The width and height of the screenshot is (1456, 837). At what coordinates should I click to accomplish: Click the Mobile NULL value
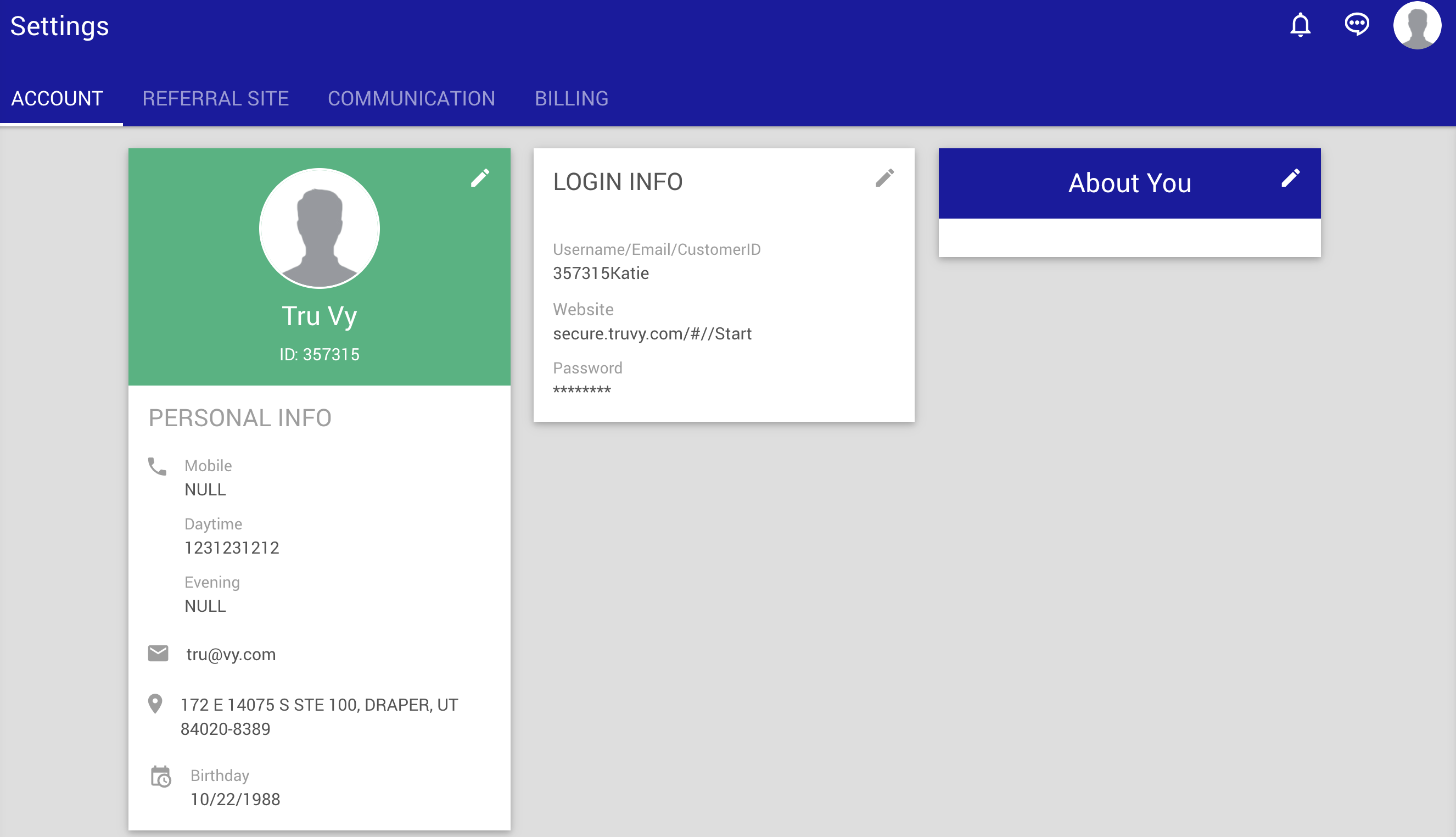click(205, 490)
